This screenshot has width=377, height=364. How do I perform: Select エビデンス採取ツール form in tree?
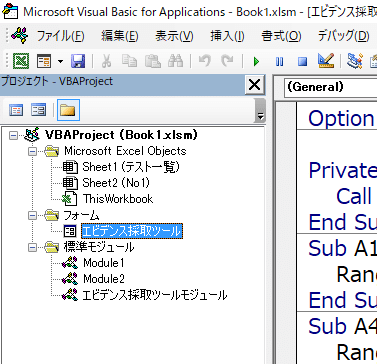coord(132,231)
